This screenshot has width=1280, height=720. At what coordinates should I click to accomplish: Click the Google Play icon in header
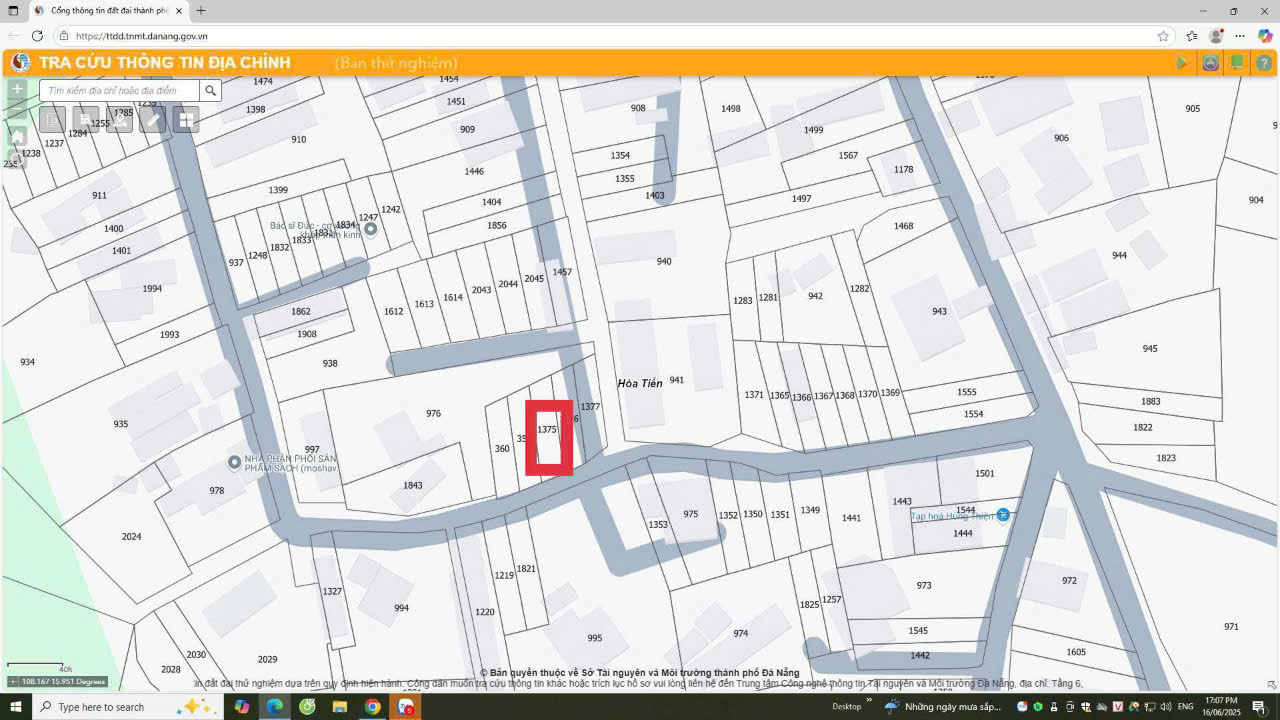point(1182,63)
